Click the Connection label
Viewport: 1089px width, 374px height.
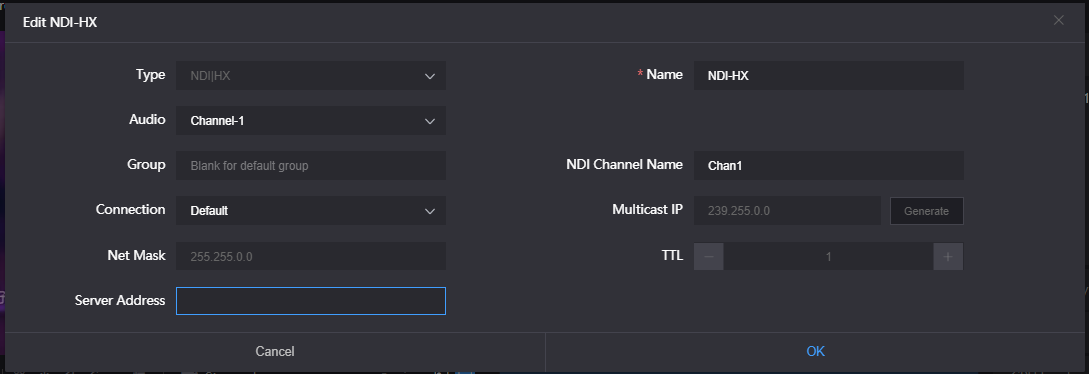point(131,210)
